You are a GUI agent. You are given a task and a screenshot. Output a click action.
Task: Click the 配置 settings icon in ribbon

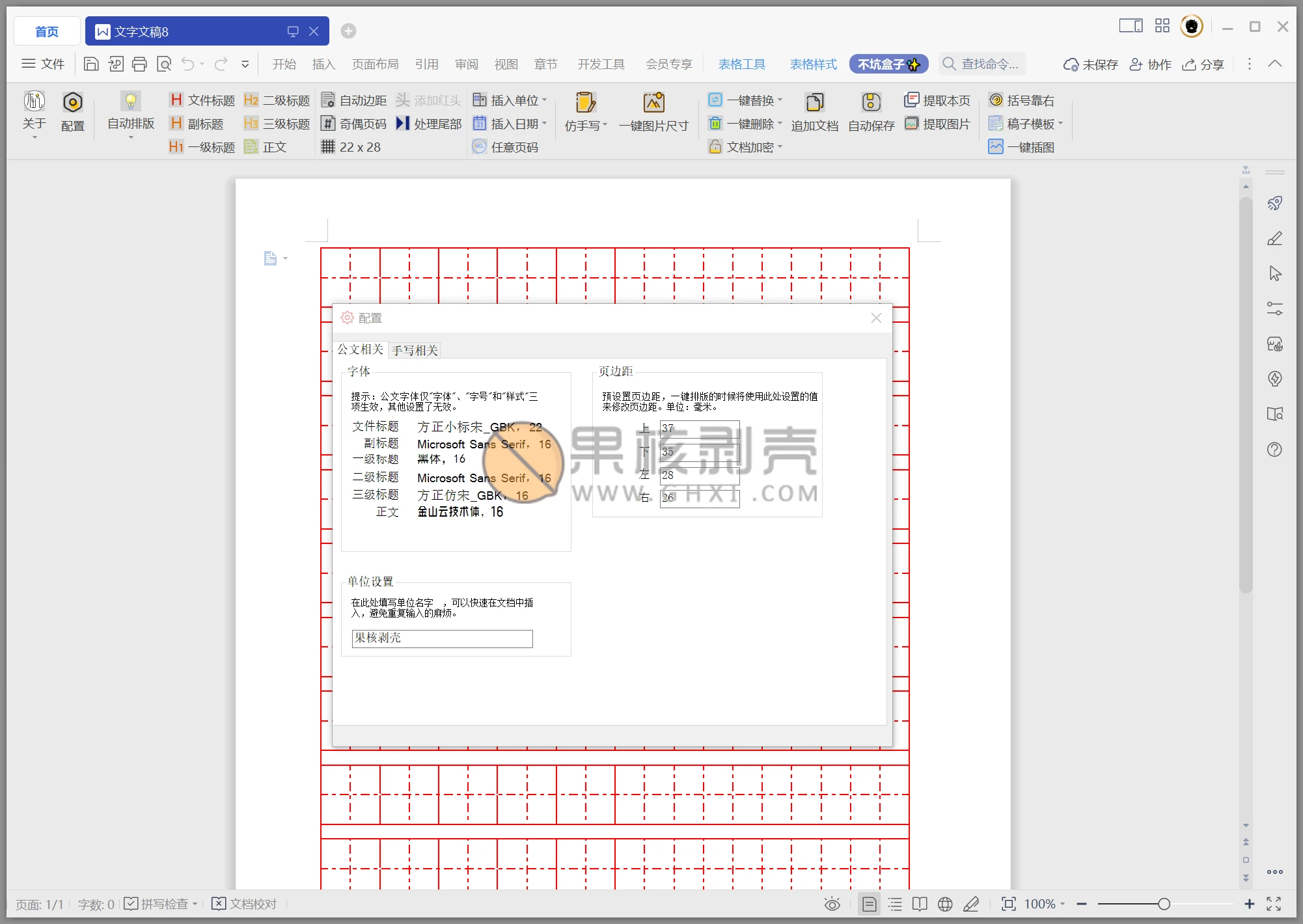(72, 103)
